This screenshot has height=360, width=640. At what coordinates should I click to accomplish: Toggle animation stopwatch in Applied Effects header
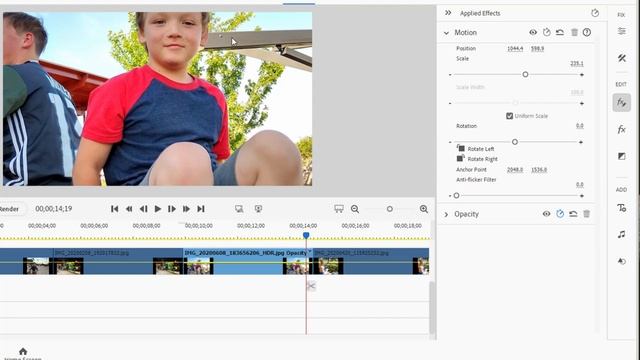click(595, 13)
